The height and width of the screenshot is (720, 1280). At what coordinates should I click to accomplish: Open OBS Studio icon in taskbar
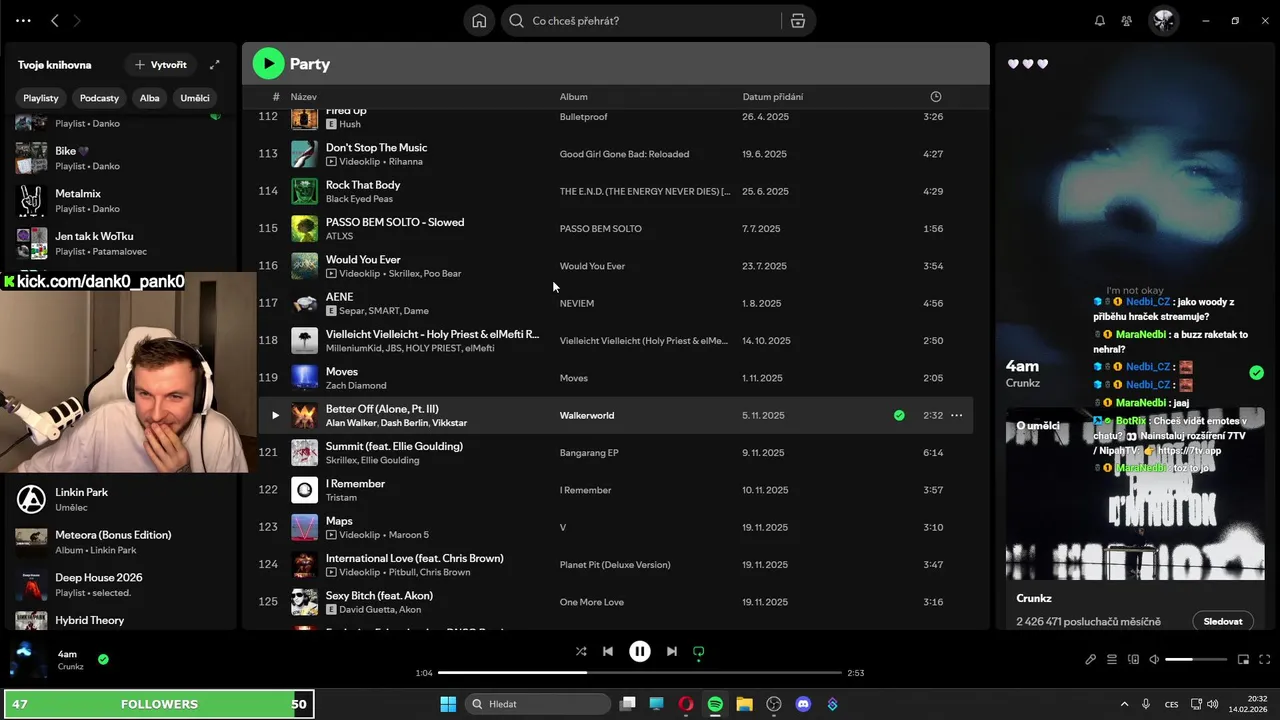coord(774,704)
